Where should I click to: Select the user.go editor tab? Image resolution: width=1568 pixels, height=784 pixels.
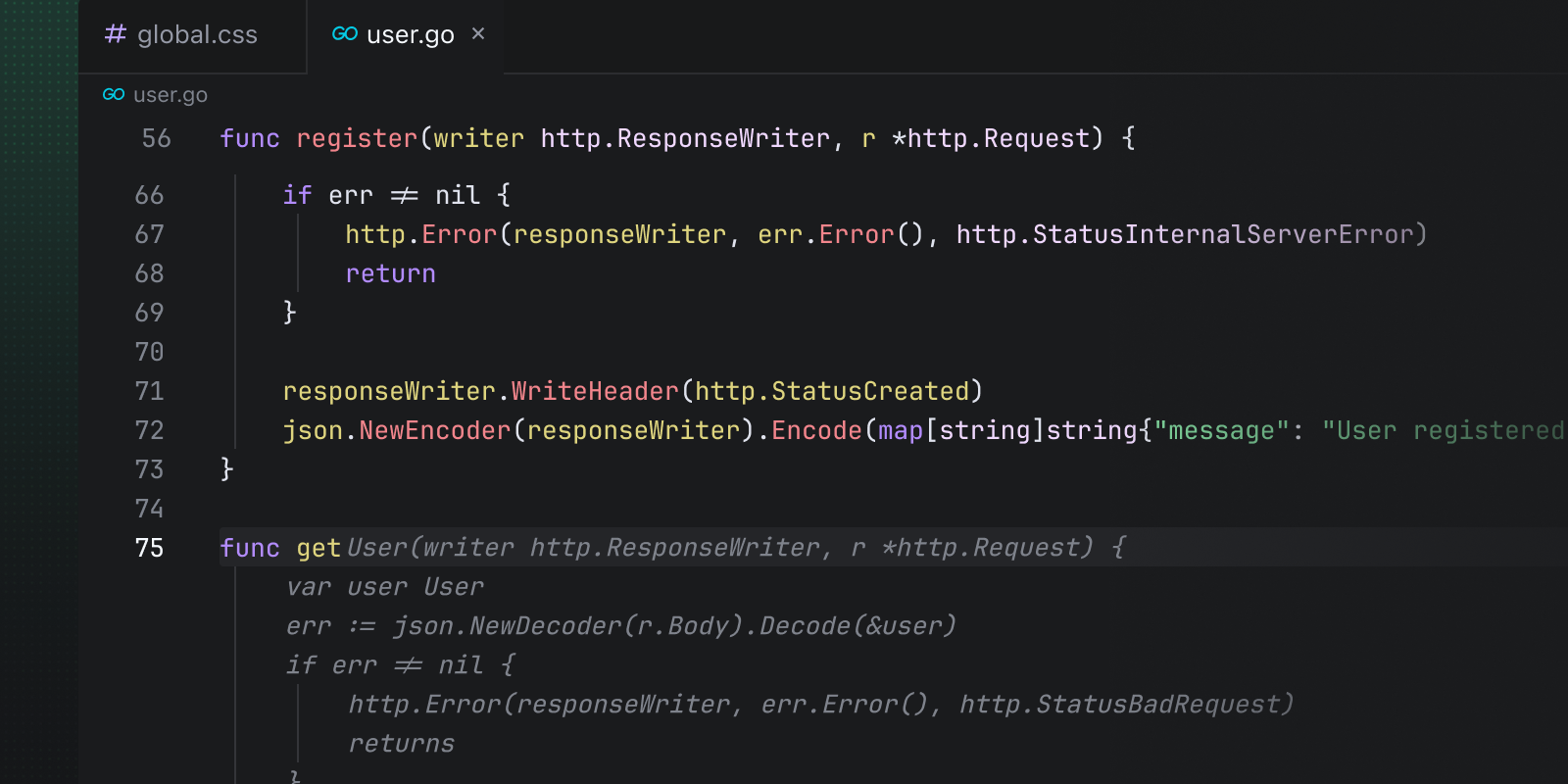(x=410, y=35)
